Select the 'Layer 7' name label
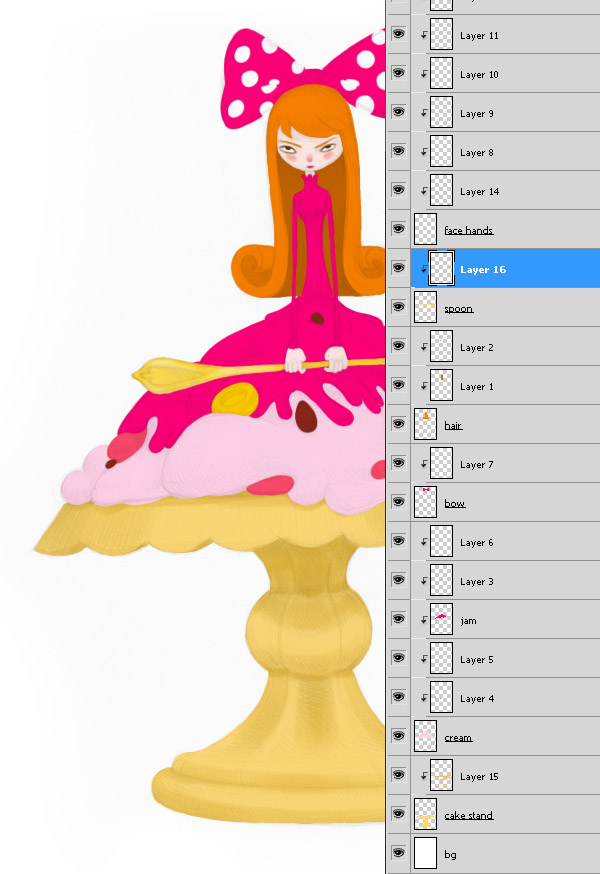Viewport: 600px width, 874px height. tap(477, 465)
